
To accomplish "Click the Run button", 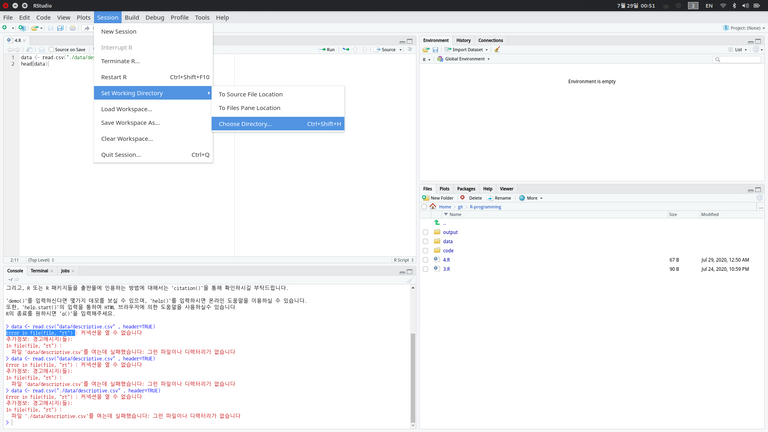I will 328,49.
